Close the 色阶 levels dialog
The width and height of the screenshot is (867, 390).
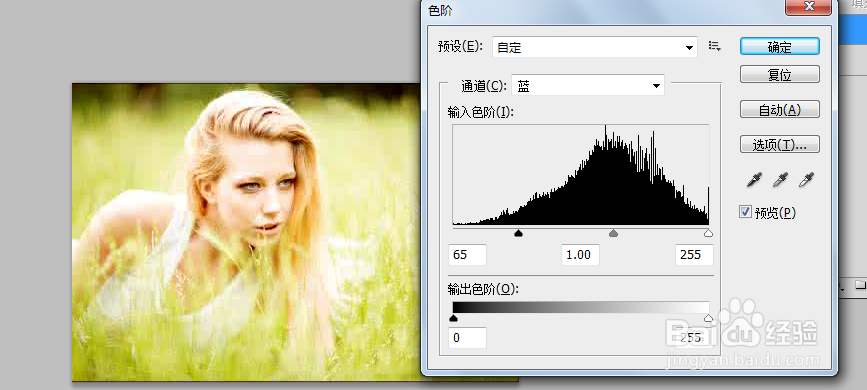point(809,6)
